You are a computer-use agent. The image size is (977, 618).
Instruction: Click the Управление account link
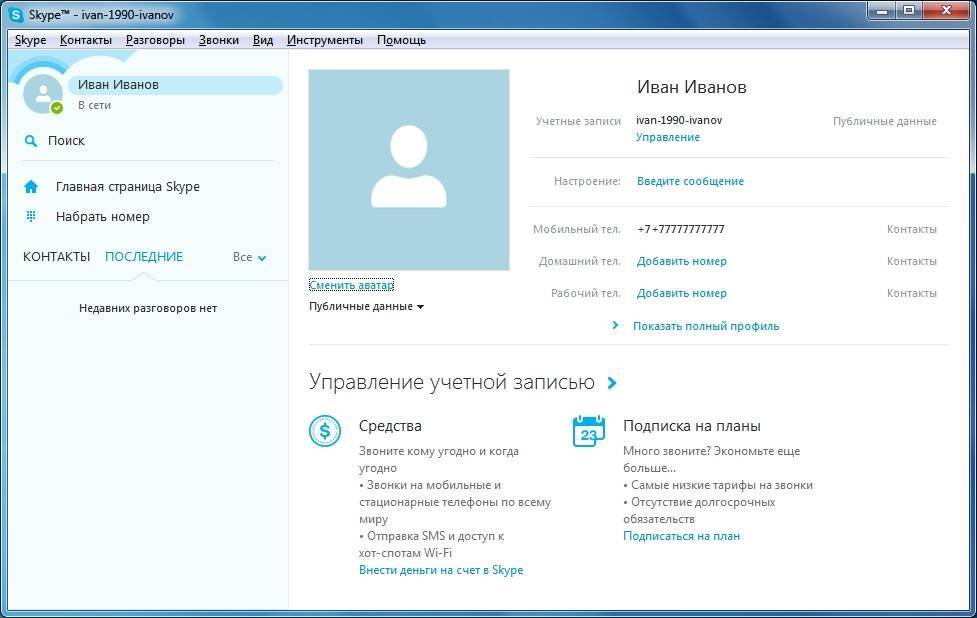pyautogui.click(x=668, y=137)
